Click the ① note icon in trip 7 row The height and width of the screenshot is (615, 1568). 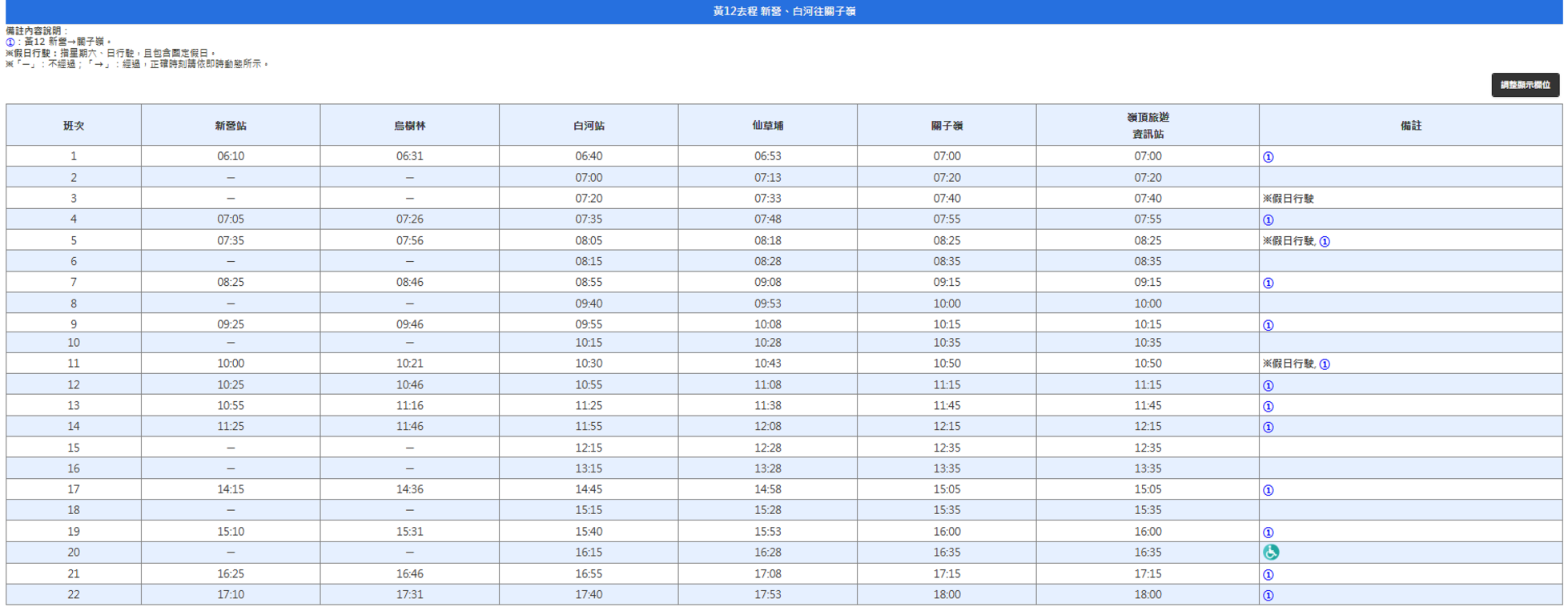1268,283
